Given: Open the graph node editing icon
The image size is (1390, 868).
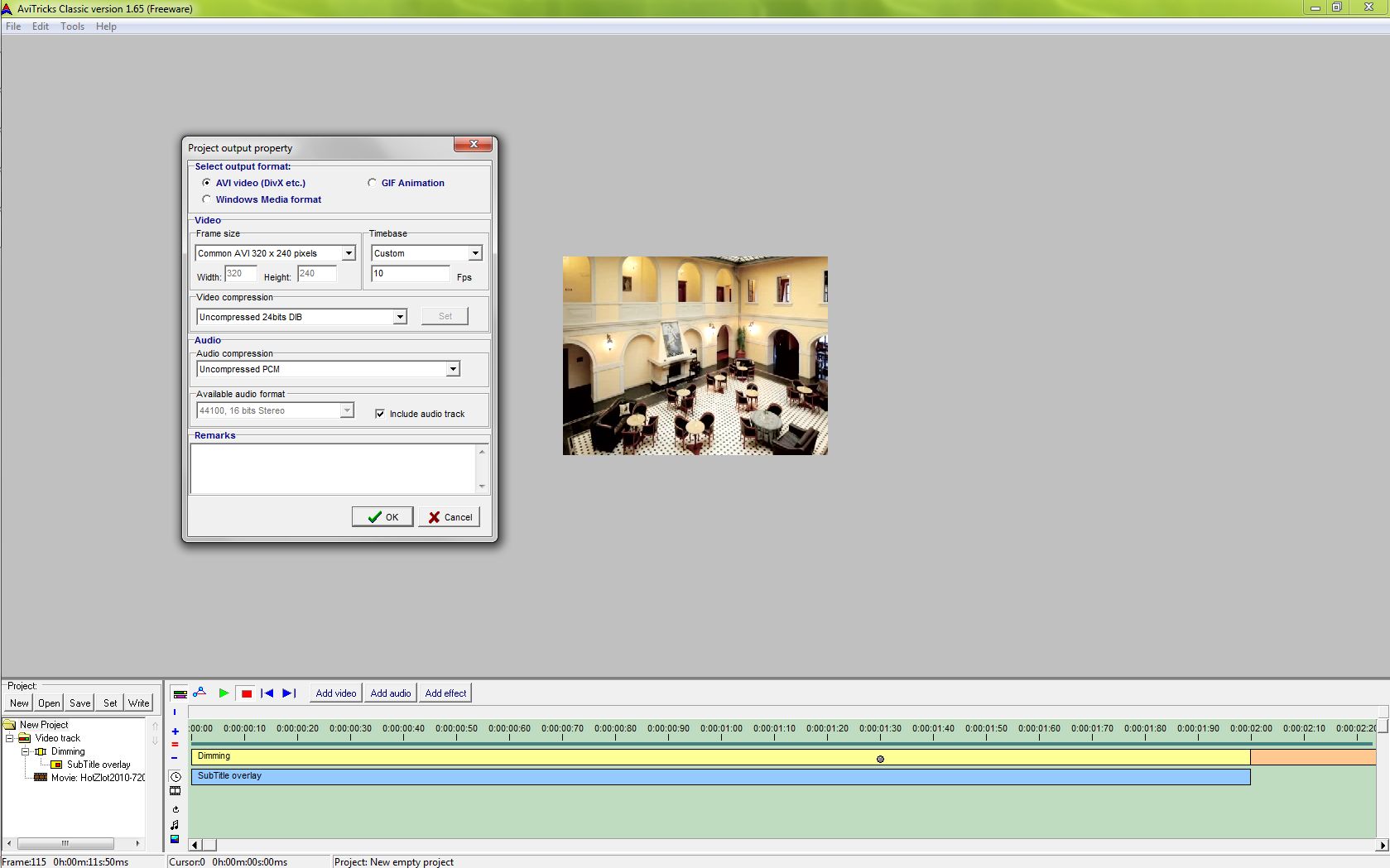Looking at the screenshot, I should (200, 693).
